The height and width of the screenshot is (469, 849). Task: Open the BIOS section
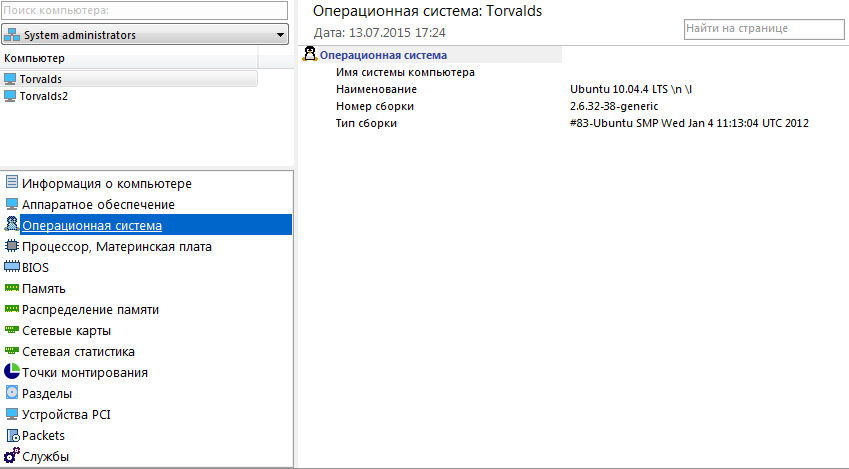[x=35, y=268]
